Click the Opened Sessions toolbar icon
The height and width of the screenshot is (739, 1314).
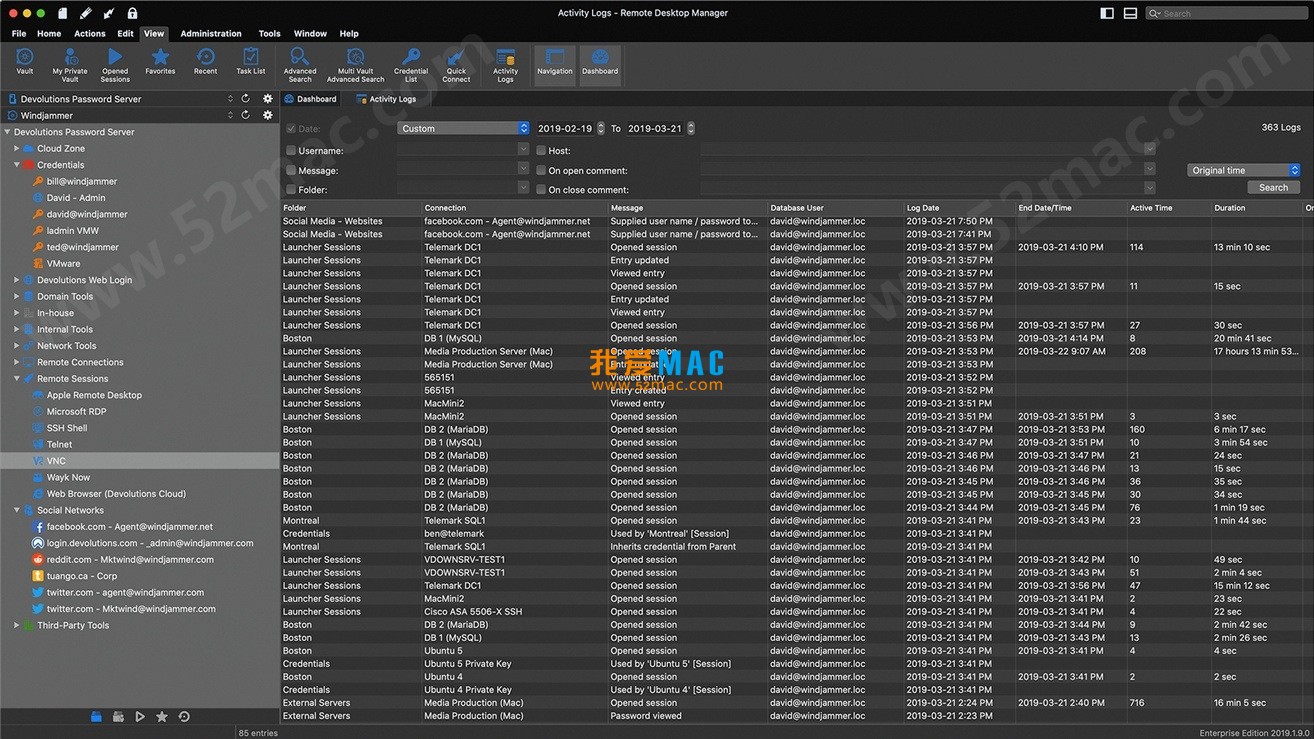pyautogui.click(x=115, y=62)
